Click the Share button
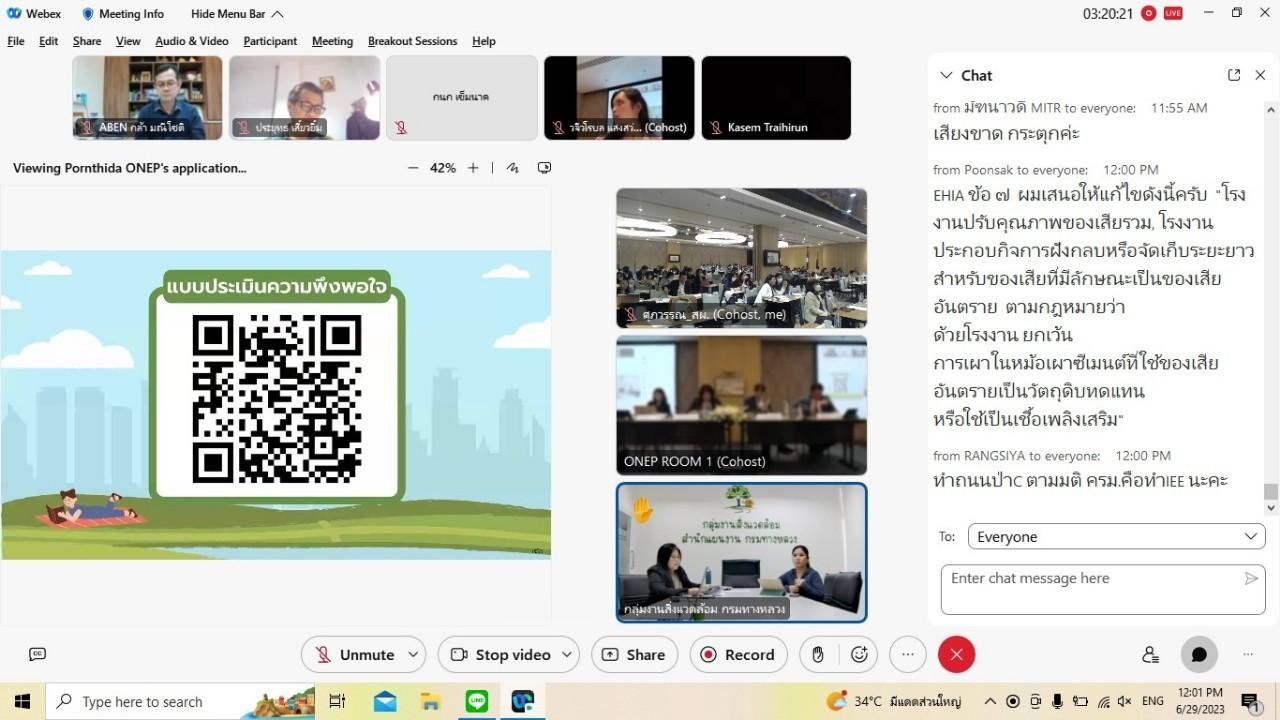1280x720 pixels. pos(634,655)
